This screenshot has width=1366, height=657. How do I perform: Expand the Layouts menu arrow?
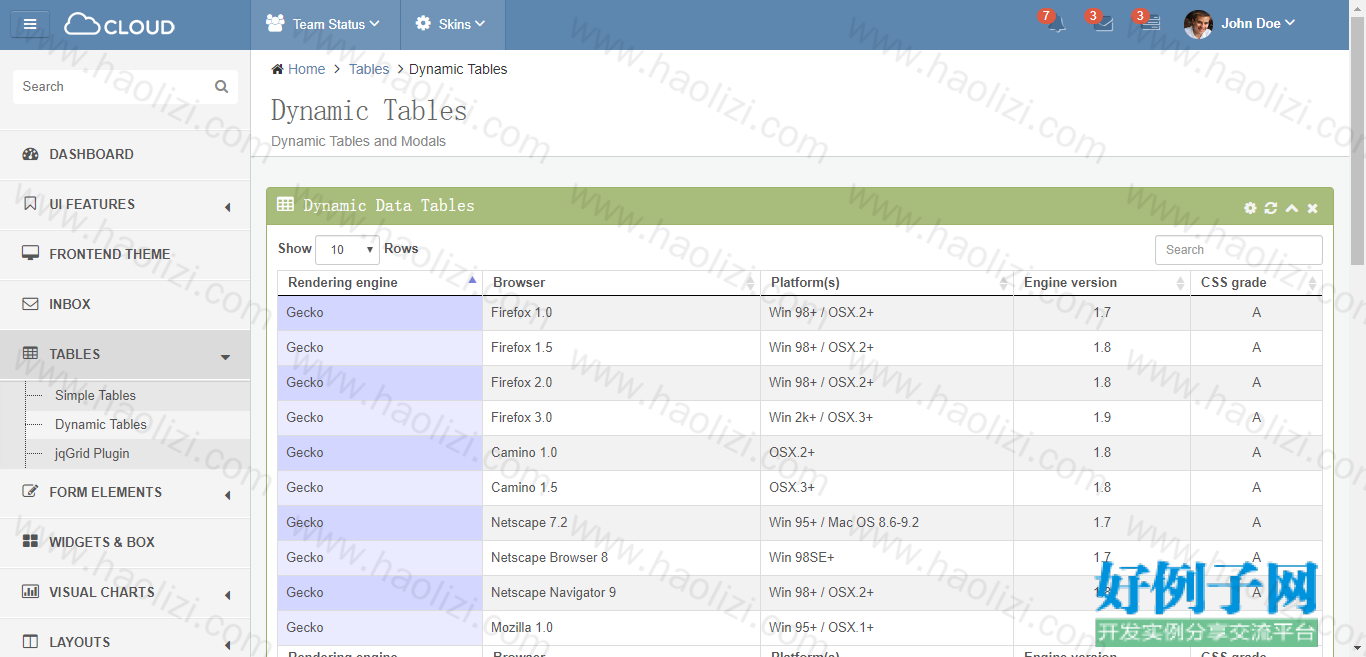pos(227,645)
